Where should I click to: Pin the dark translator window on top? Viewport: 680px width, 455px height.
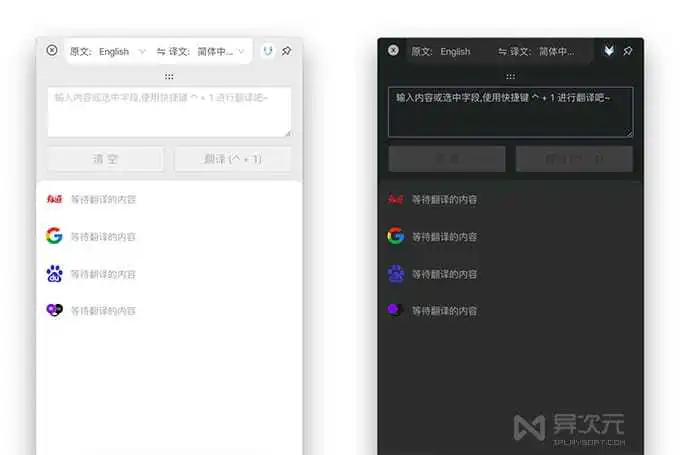[x=628, y=51]
